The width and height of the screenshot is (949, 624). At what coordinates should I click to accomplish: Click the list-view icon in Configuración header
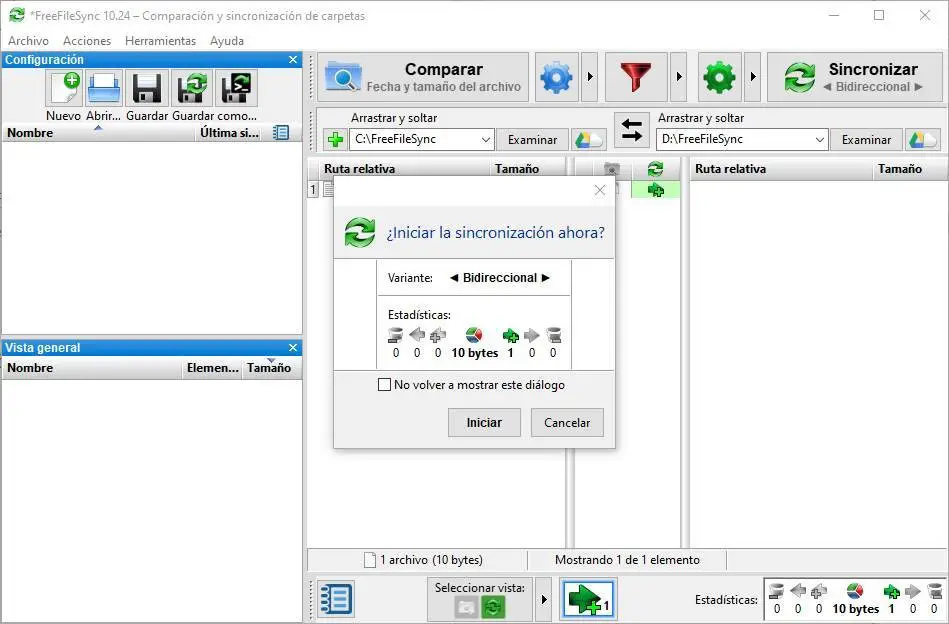coord(281,133)
